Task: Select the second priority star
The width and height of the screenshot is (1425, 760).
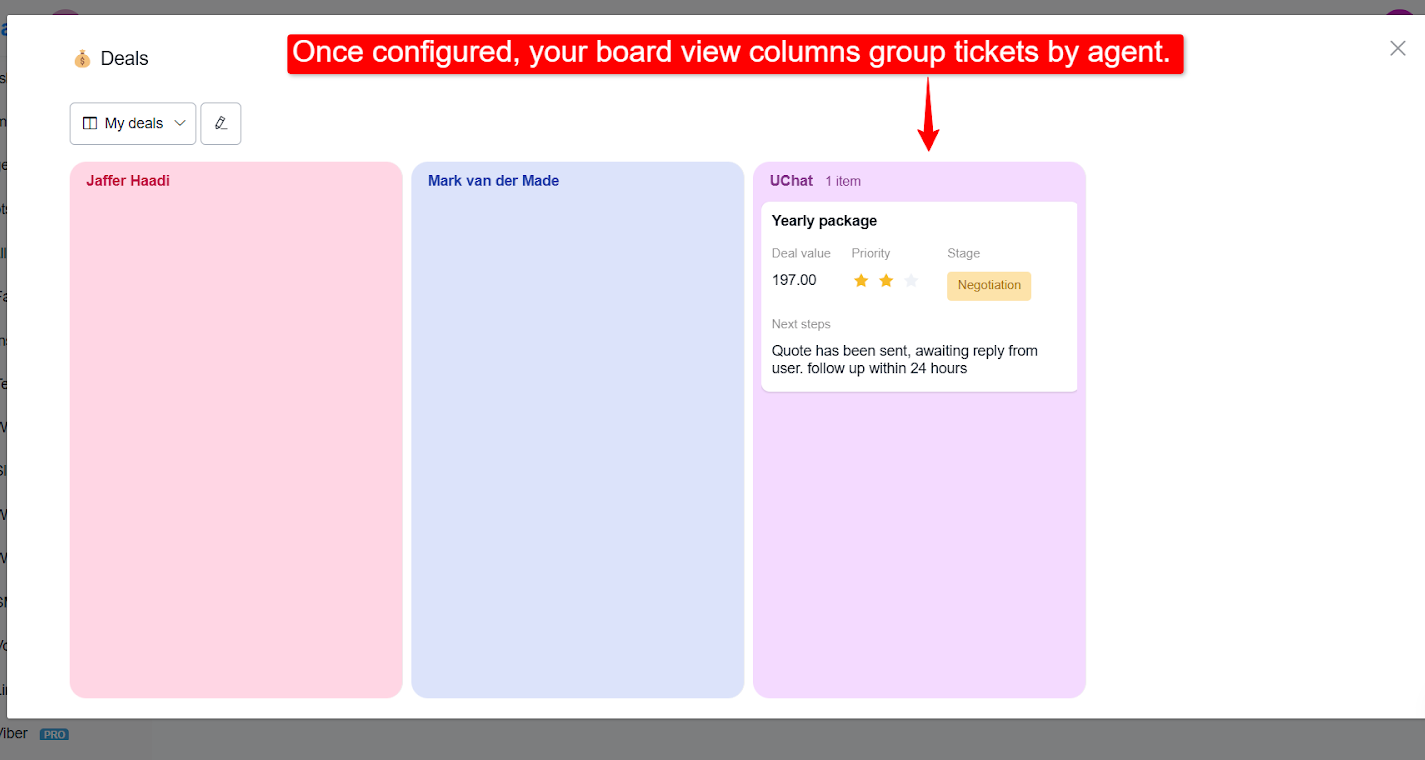Action: (886, 281)
